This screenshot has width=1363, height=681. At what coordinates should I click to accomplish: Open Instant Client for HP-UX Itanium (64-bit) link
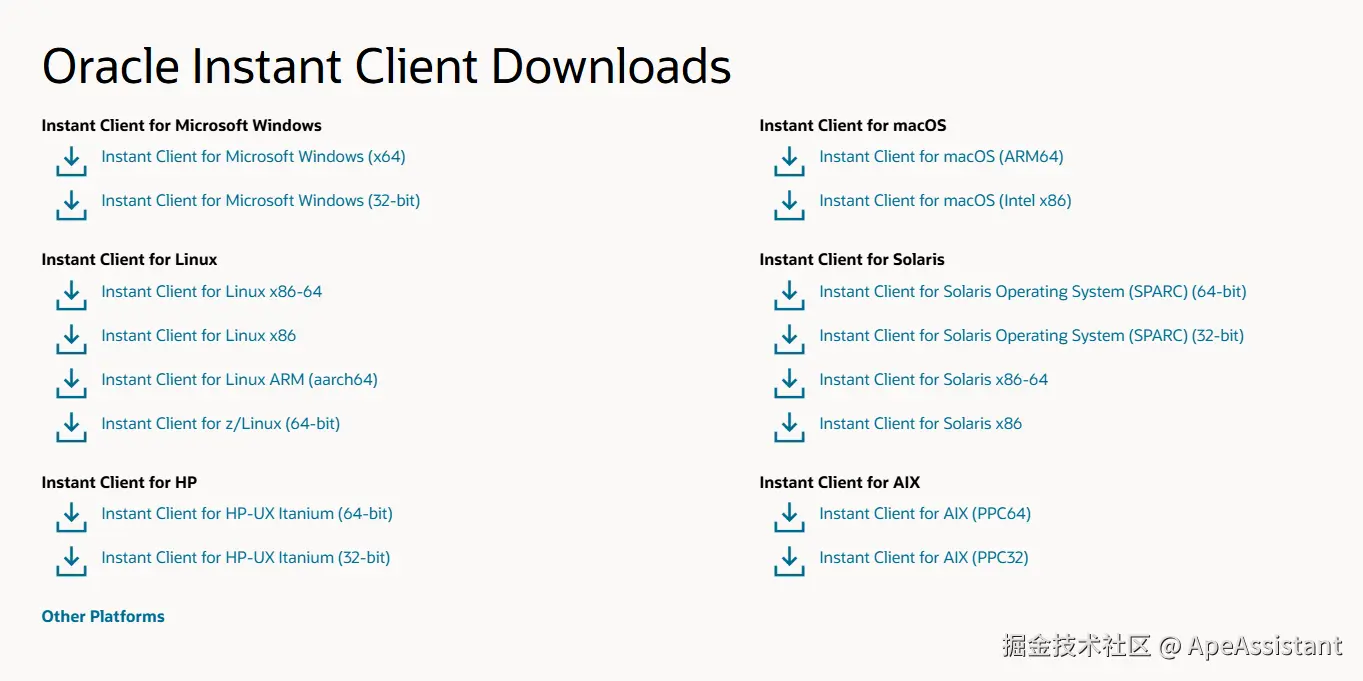(x=247, y=514)
